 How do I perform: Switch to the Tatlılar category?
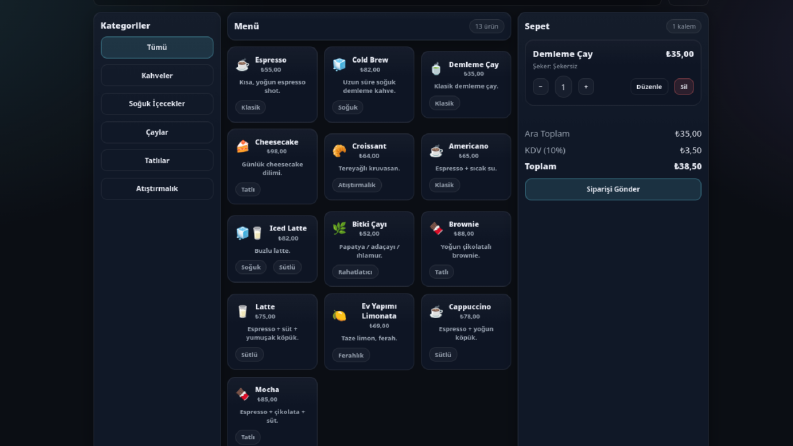click(157, 160)
